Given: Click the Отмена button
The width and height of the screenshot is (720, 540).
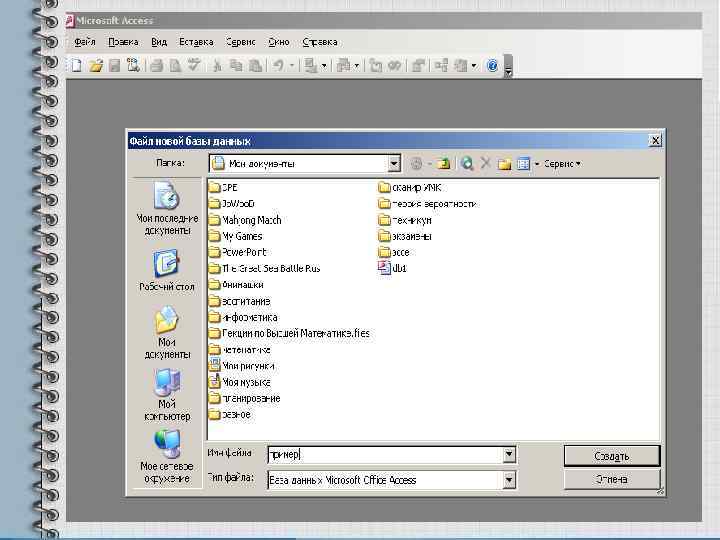Looking at the screenshot, I should [x=612, y=479].
